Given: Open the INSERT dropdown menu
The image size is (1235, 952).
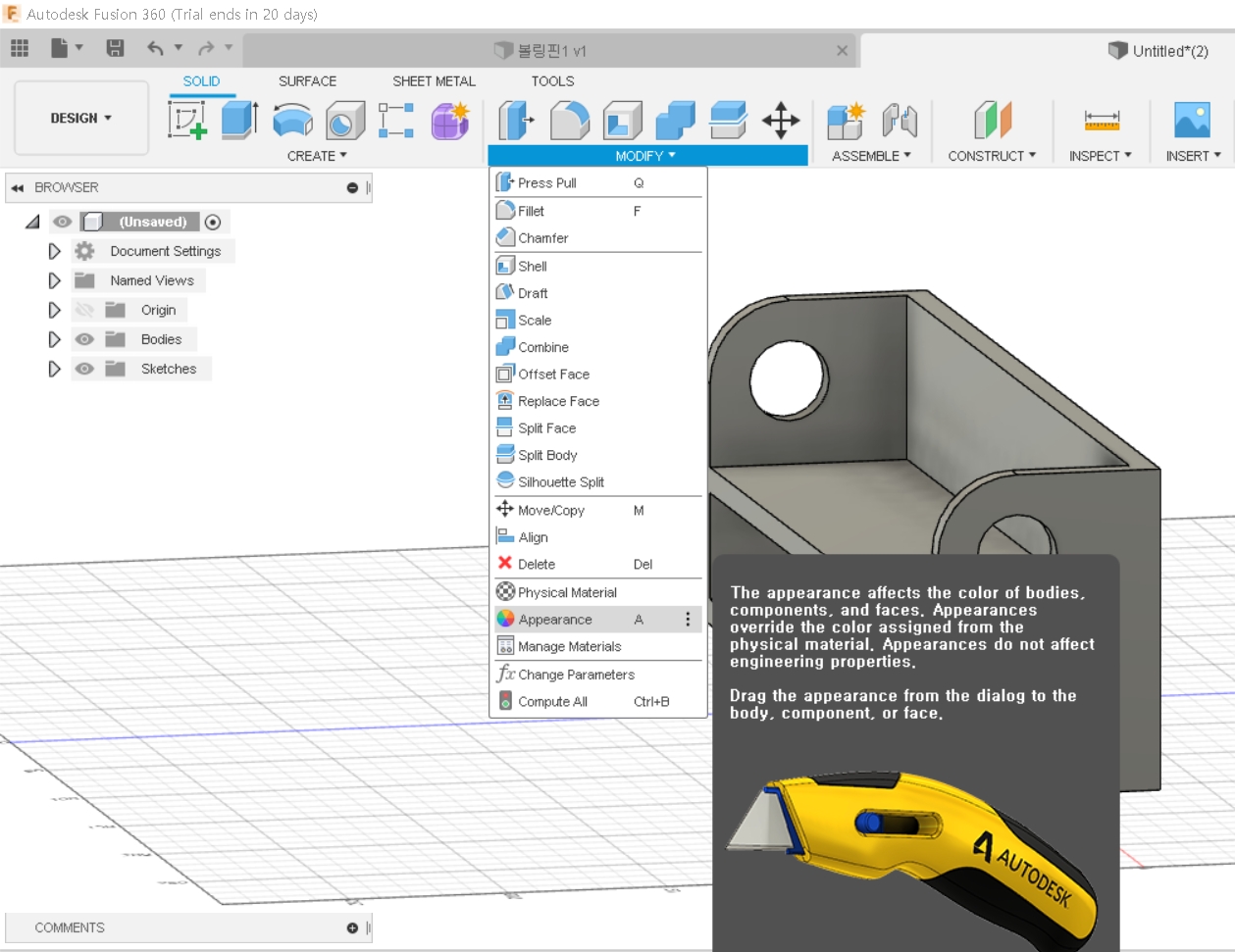Looking at the screenshot, I should pos(1193,156).
